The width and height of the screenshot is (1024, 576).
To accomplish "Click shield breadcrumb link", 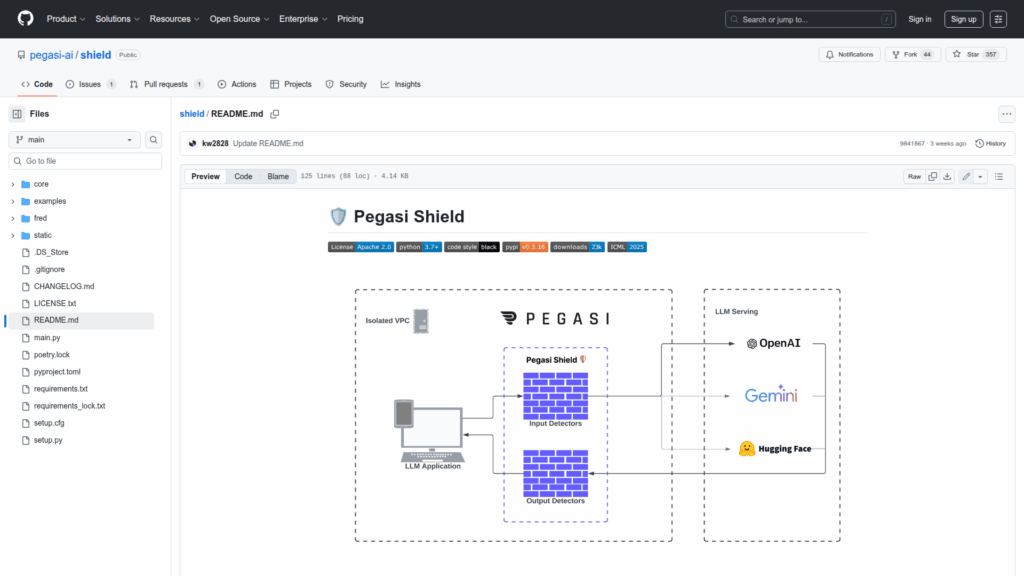I will coord(192,114).
